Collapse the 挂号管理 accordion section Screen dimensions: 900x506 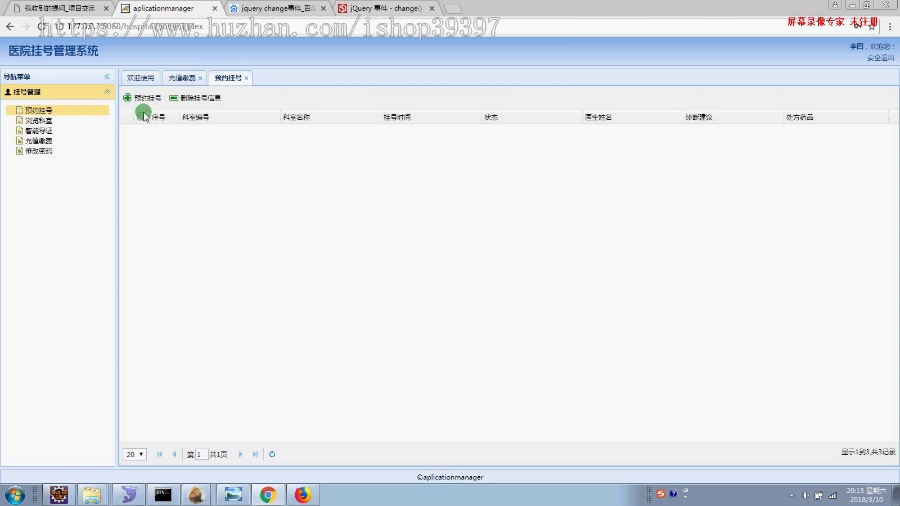[x=107, y=92]
